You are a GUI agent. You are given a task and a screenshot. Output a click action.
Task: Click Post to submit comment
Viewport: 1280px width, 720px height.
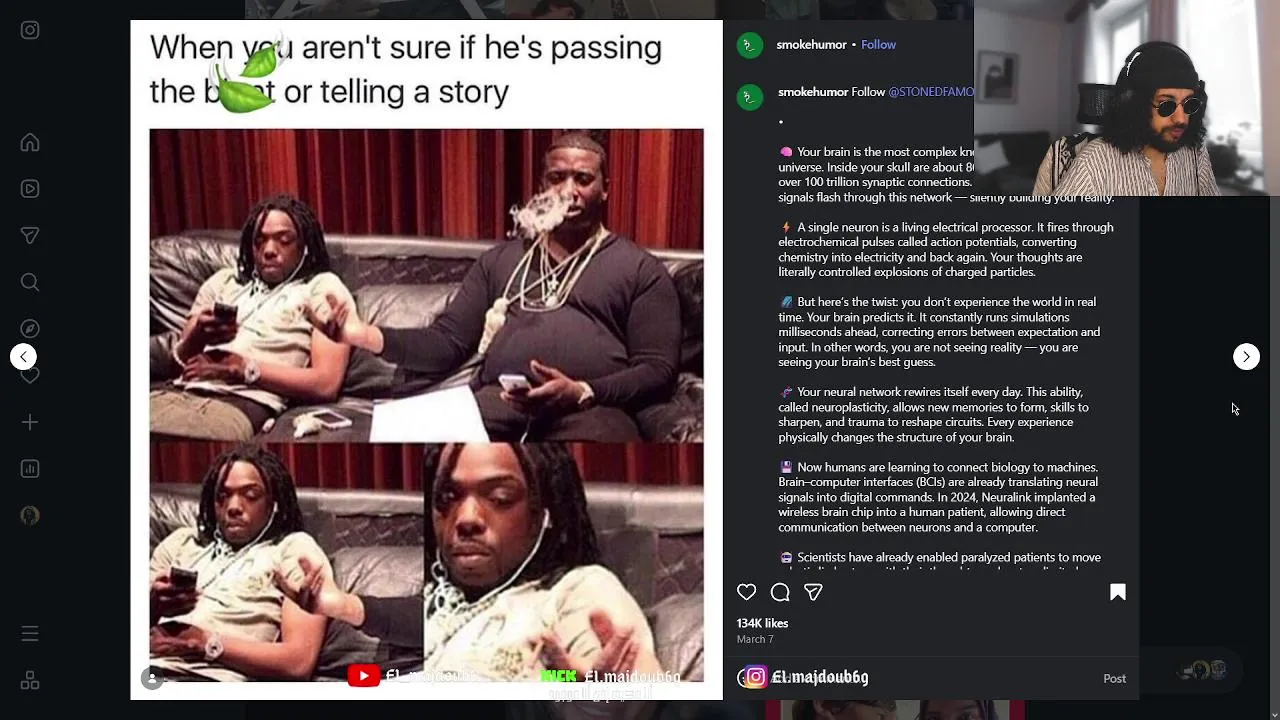[1114, 678]
